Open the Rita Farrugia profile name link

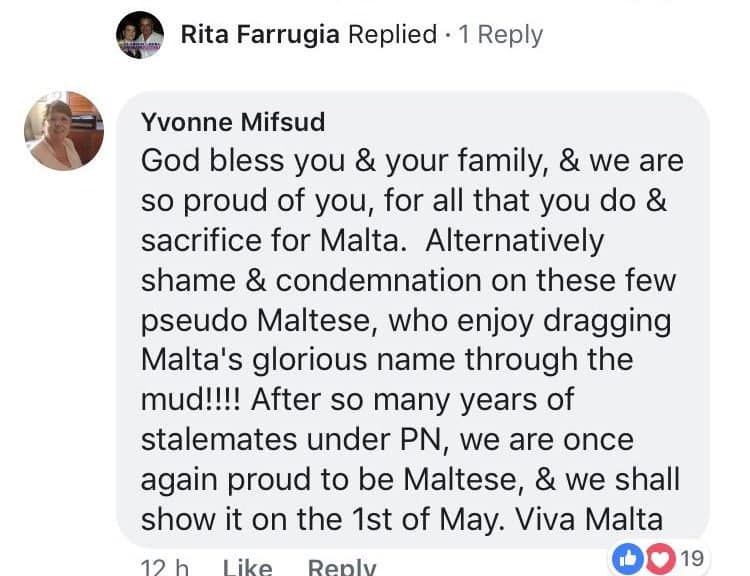pos(260,35)
